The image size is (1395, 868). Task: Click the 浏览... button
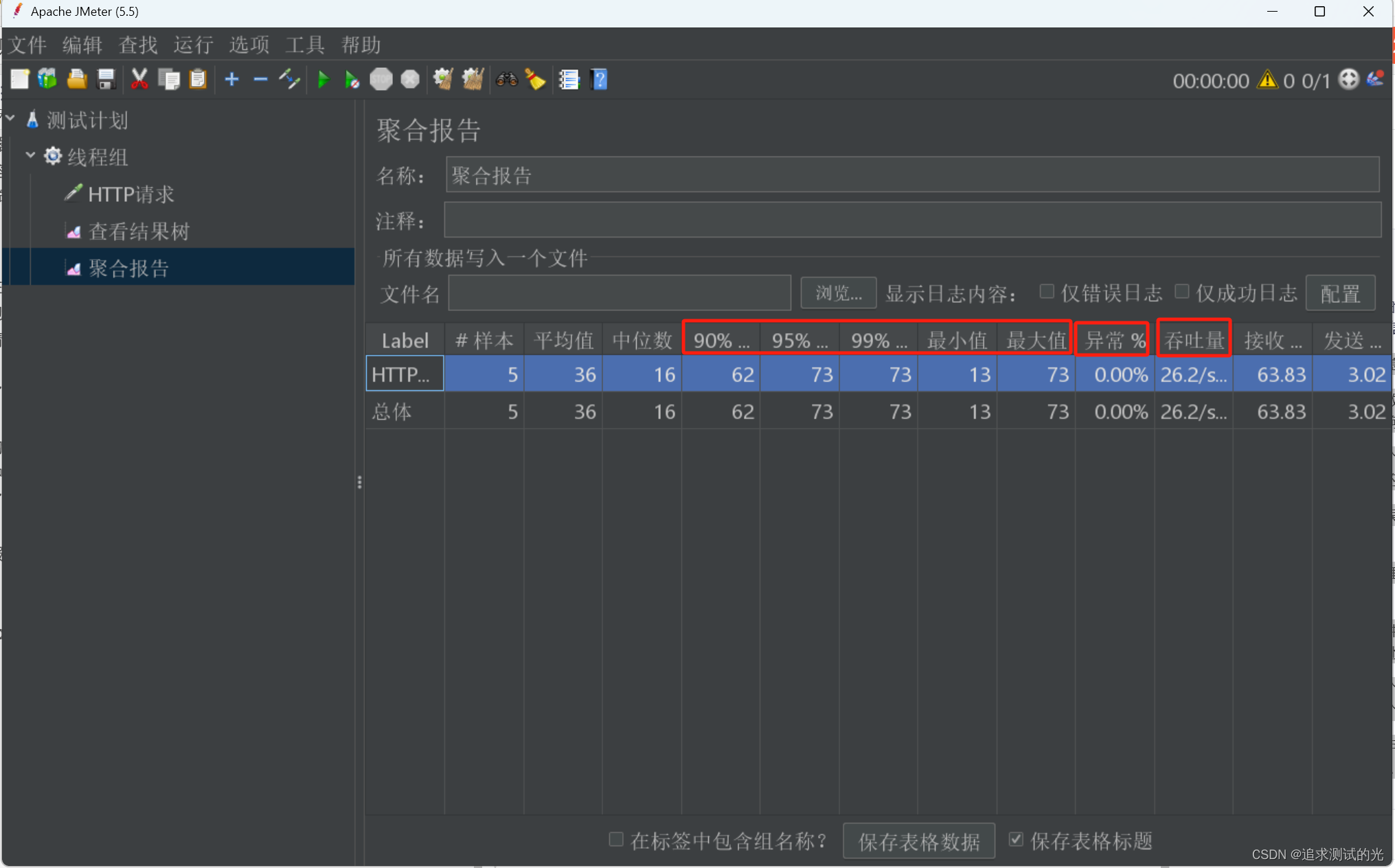pyautogui.click(x=838, y=294)
